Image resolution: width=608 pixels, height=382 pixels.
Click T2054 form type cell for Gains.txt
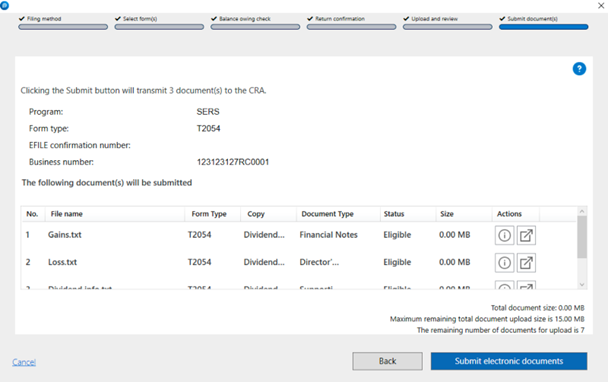pyautogui.click(x=199, y=235)
